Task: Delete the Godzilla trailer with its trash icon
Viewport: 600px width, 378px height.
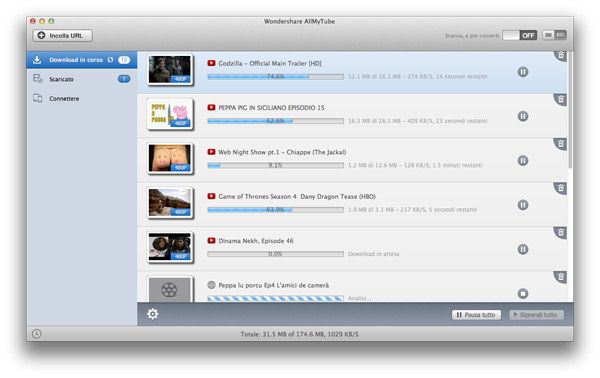Action: click(561, 55)
